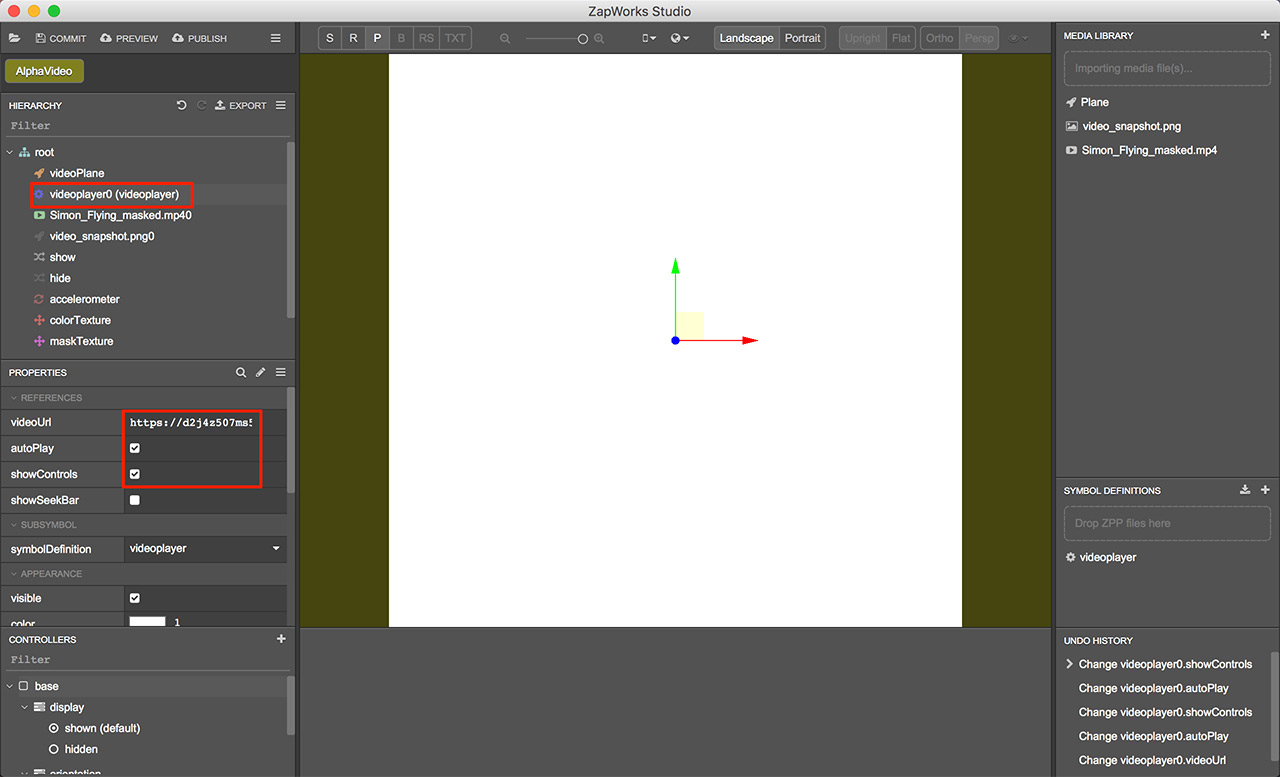Select the P position tool
1280x777 pixels.
pyautogui.click(x=377, y=38)
